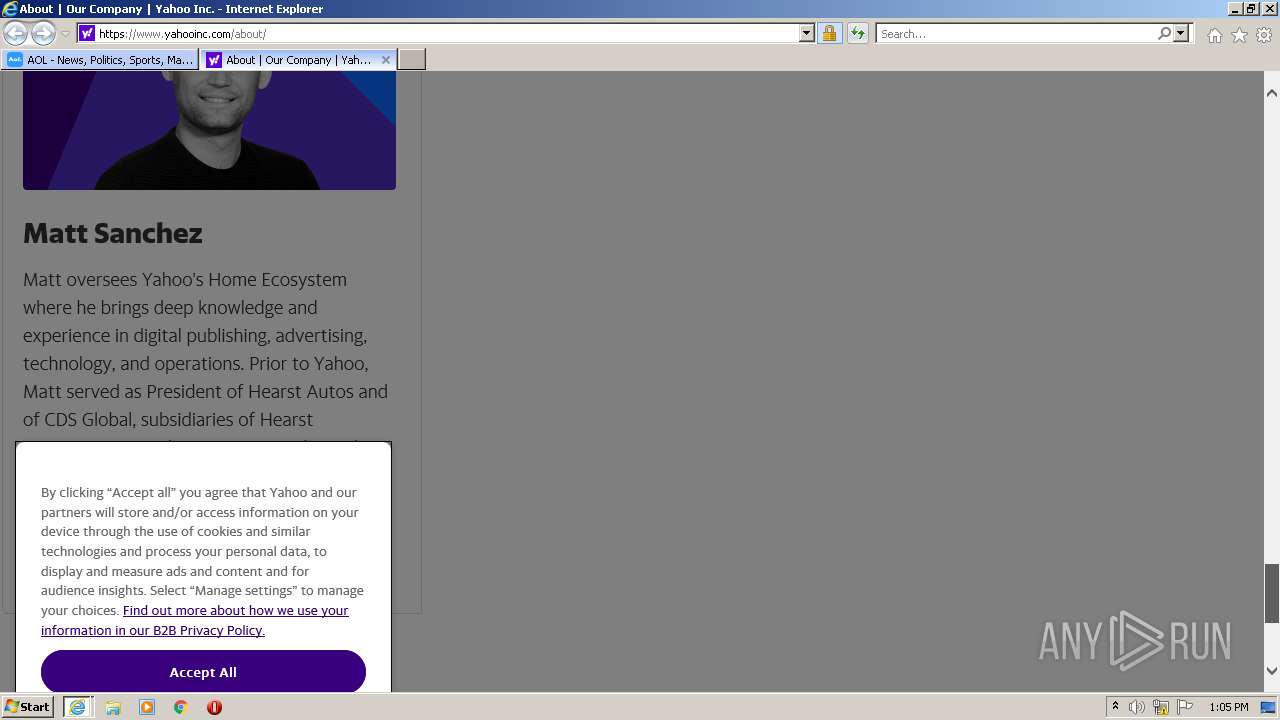Click the scrollbar down arrow
Image resolution: width=1280 pixels, height=720 pixels.
pyautogui.click(x=1272, y=671)
